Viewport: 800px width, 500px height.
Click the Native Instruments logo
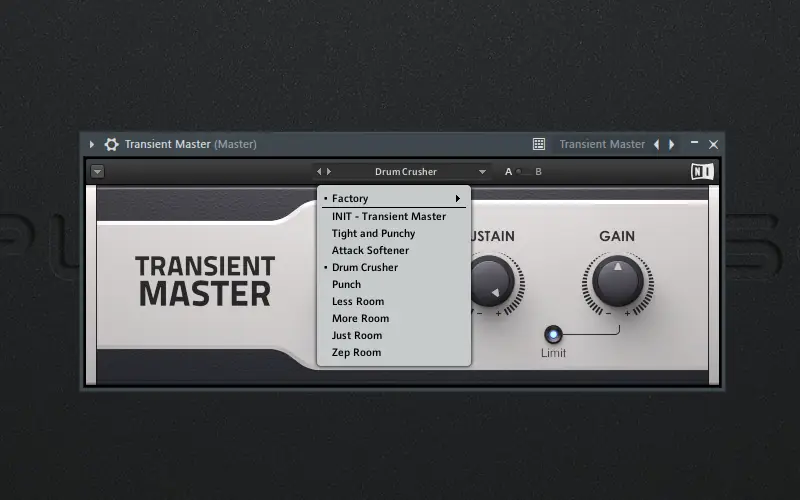702,172
